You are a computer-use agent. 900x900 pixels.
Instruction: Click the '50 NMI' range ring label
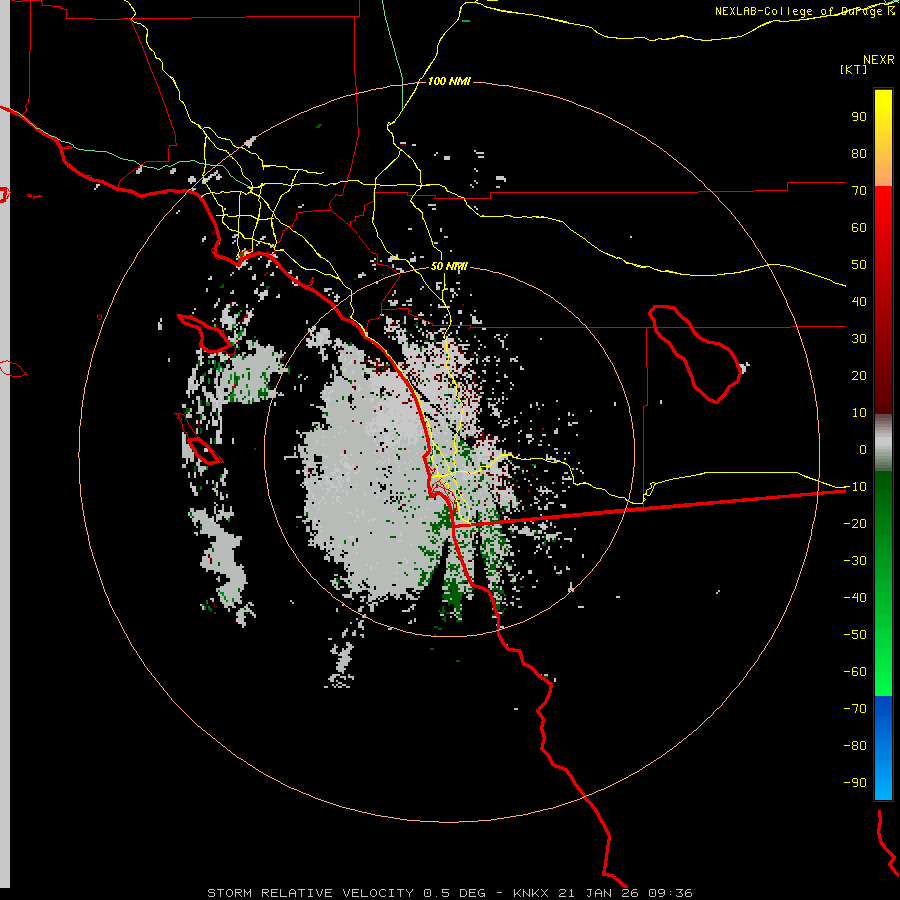(x=449, y=266)
